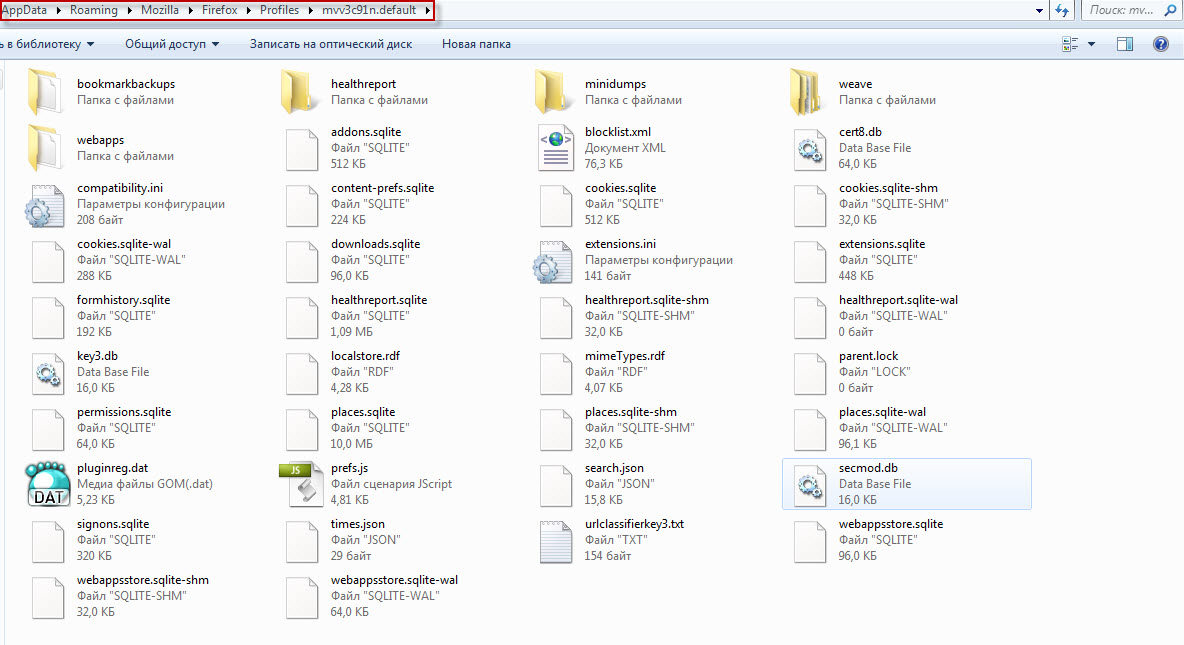The height and width of the screenshot is (645, 1184).
Task: Select the secmod.db database icon
Action: pyautogui.click(x=809, y=485)
